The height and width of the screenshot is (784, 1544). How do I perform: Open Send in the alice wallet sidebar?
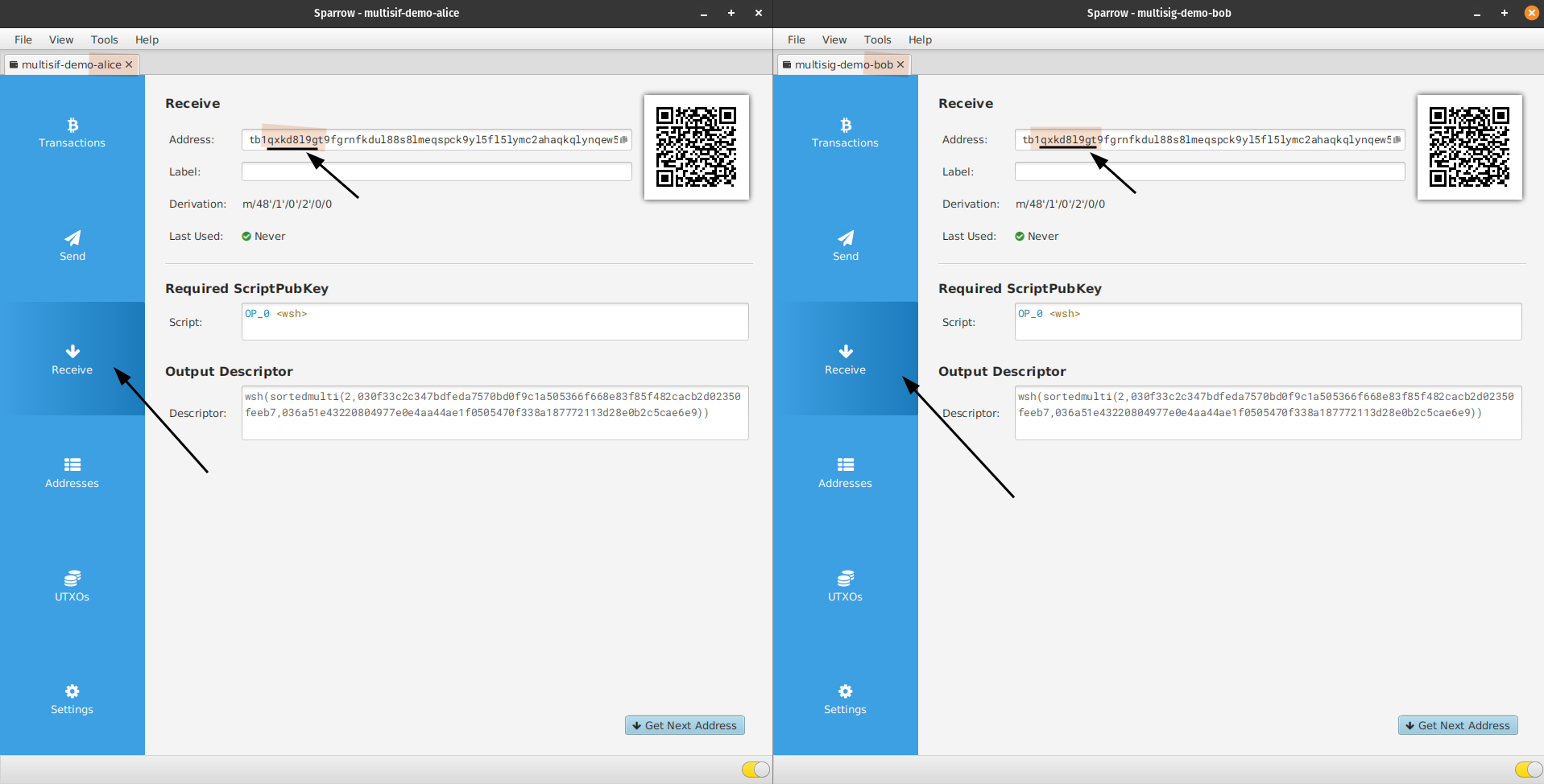pos(72,246)
